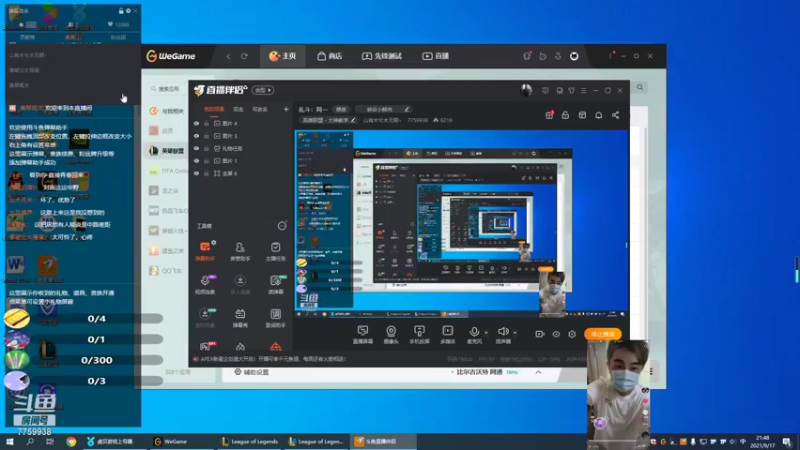Select 英雄联盟 in the WeGame sidebar
Viewport: 800px width, 450px height.
pos(167,151)
